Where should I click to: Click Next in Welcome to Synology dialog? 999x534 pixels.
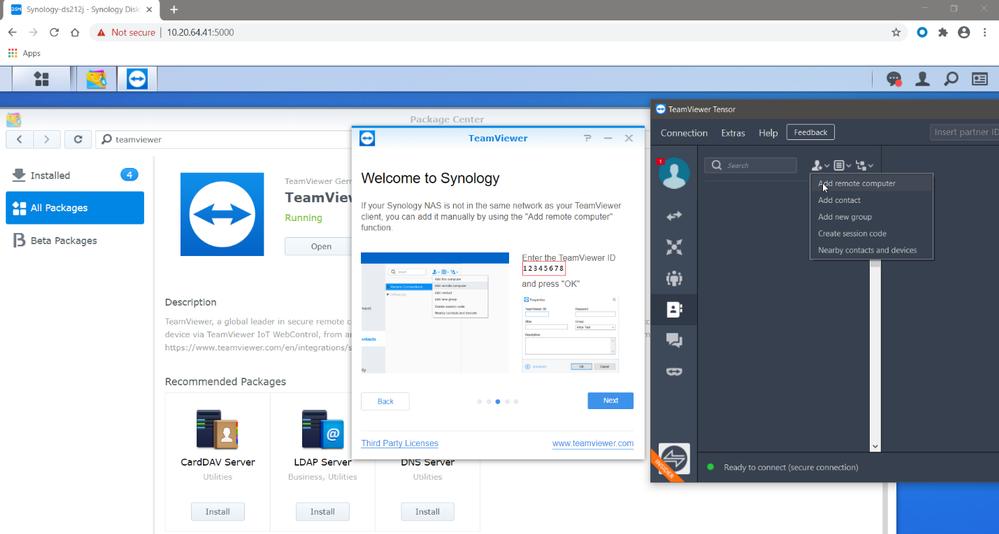(x=610, y=401)
